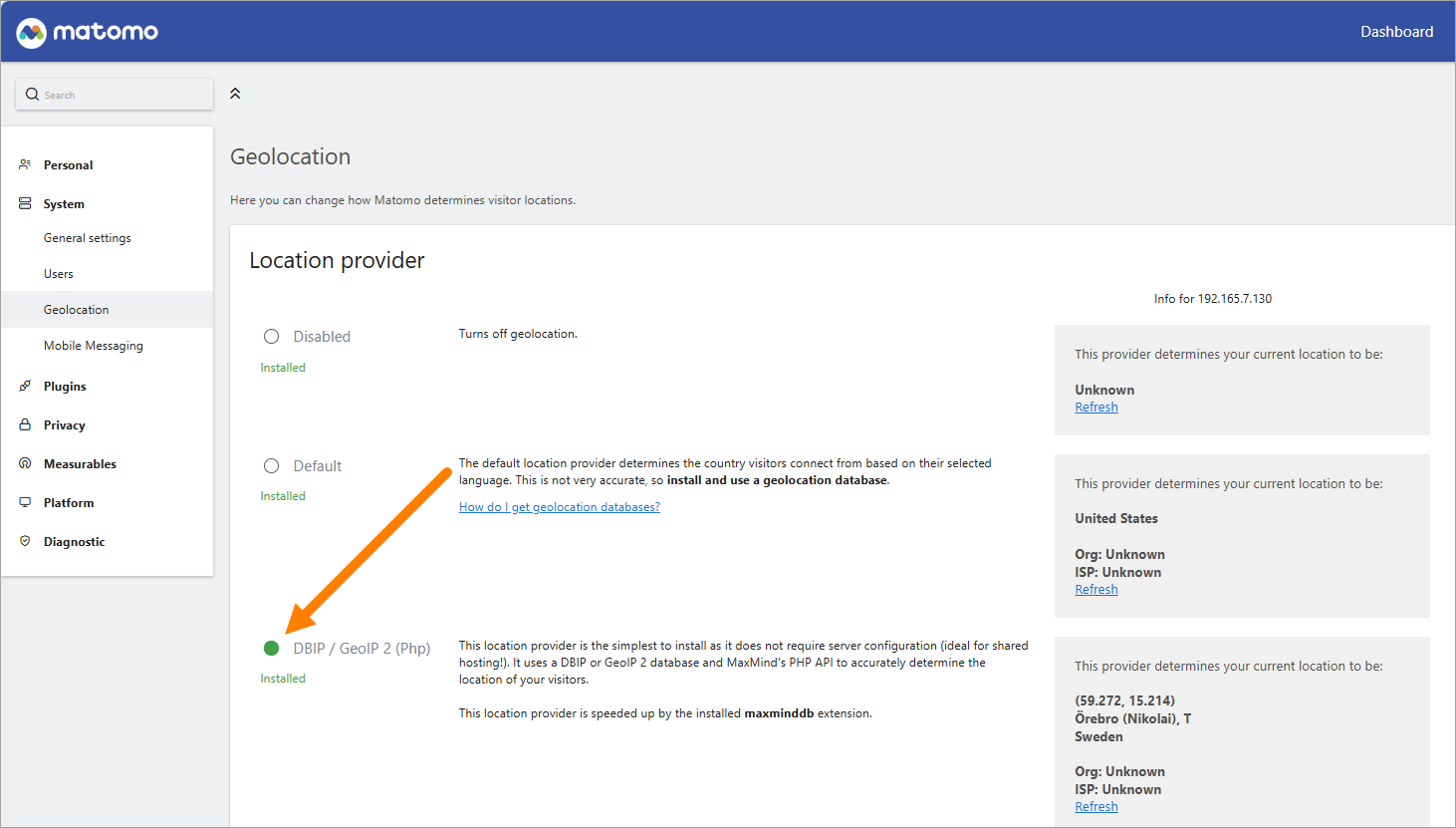This screenshot has height=828, width=1456.
Task: Click the Measurables icon
Action: 25,463
